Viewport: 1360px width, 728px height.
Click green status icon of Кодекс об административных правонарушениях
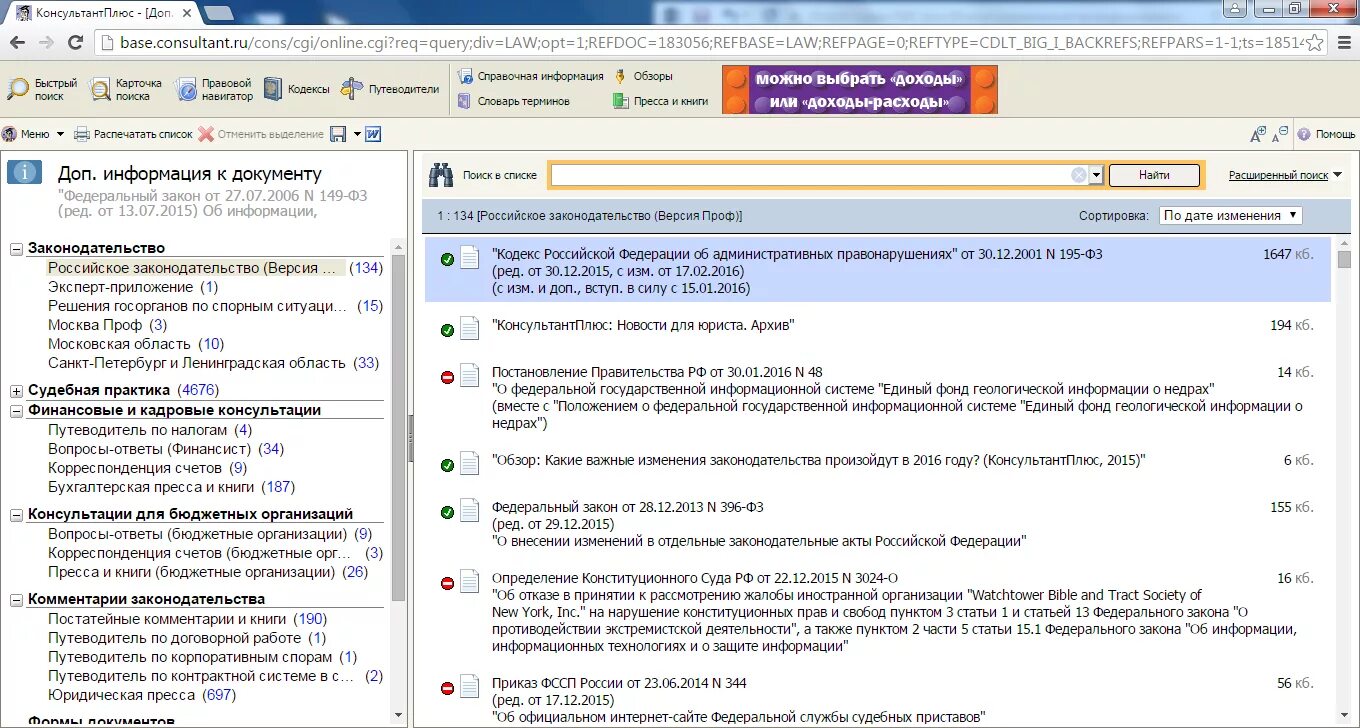[447, 260]
